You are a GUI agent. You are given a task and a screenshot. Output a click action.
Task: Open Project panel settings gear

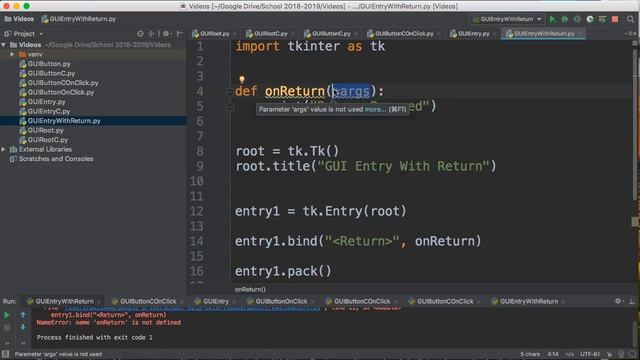[x=167, y=33]
